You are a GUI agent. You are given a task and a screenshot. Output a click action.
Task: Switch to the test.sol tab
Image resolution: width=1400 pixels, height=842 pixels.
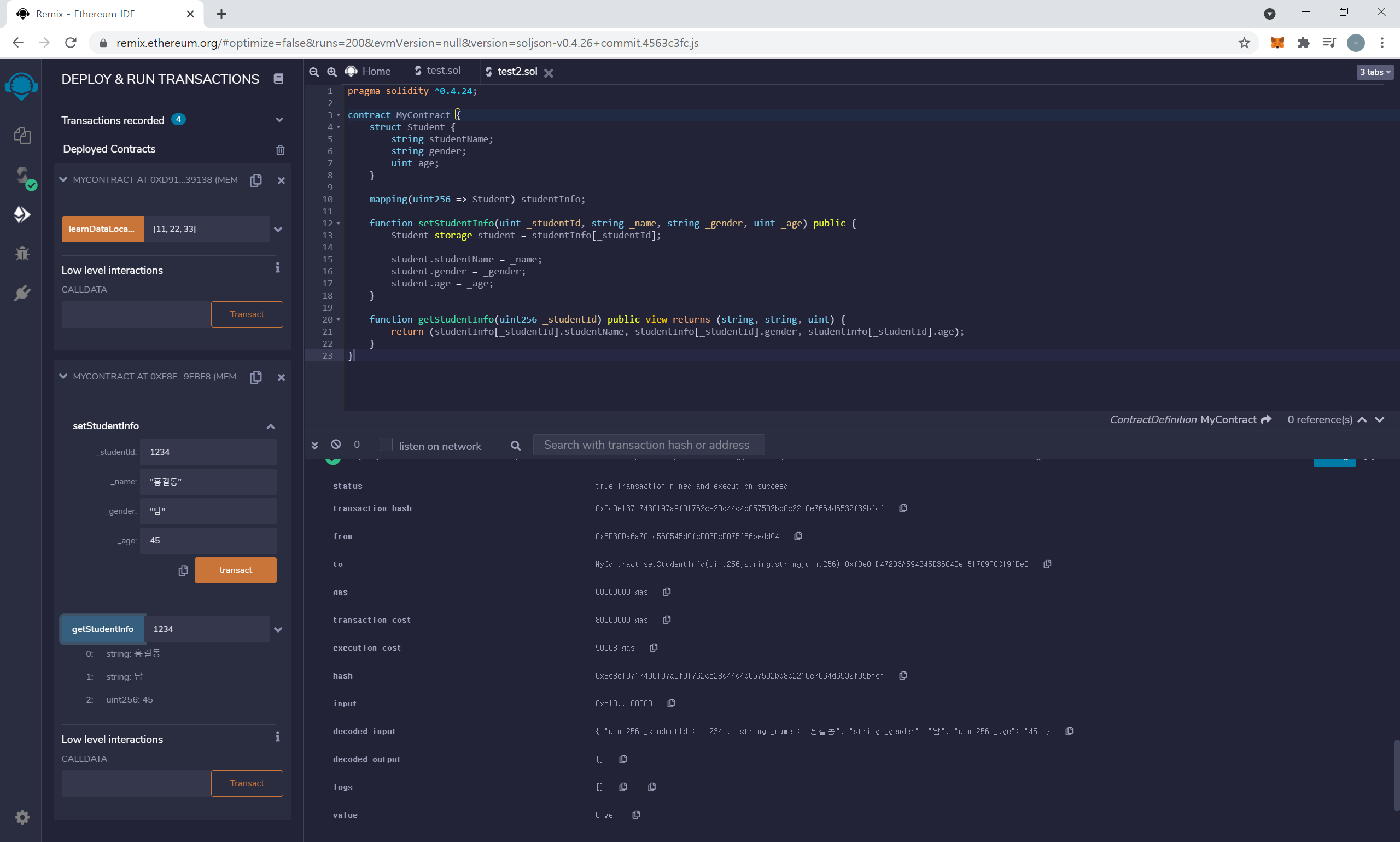[x=437, y=71]
